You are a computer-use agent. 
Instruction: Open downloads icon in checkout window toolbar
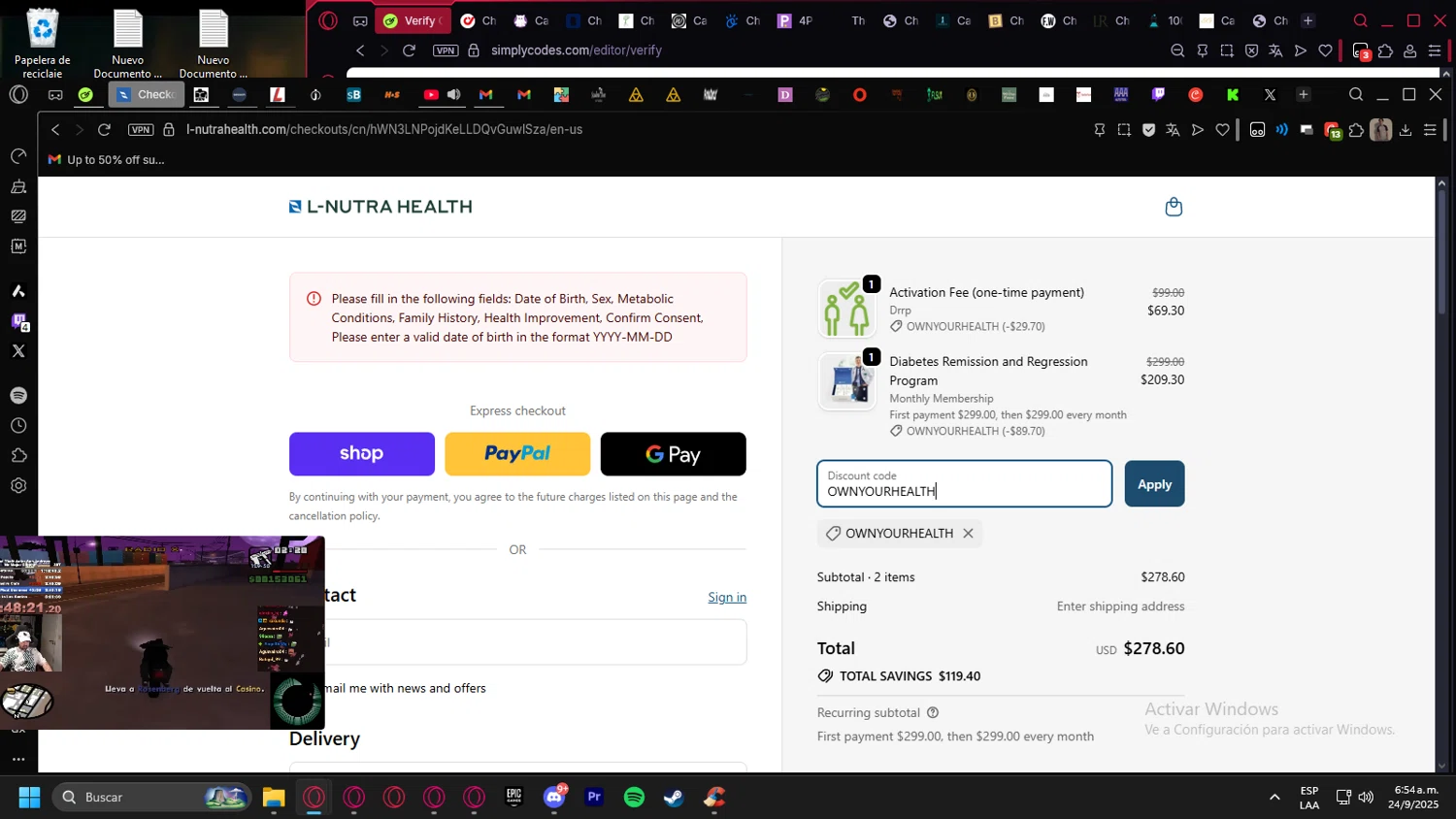1406,130
